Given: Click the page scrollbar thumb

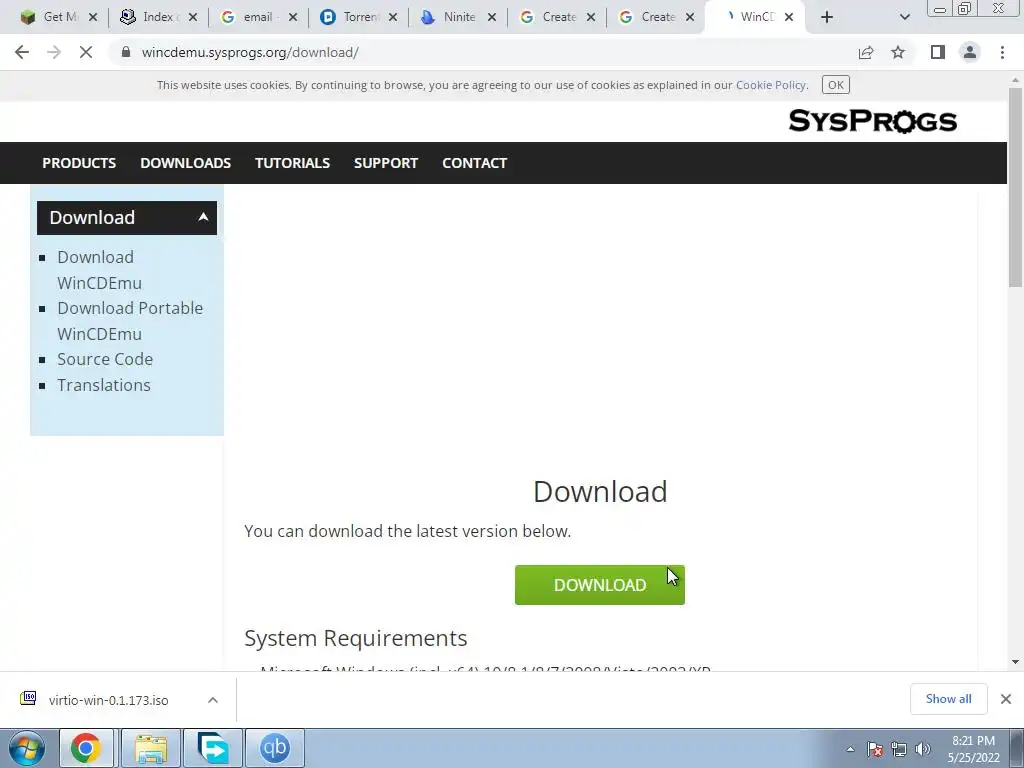Looking at the screenshot, I should pos(1015,186).
